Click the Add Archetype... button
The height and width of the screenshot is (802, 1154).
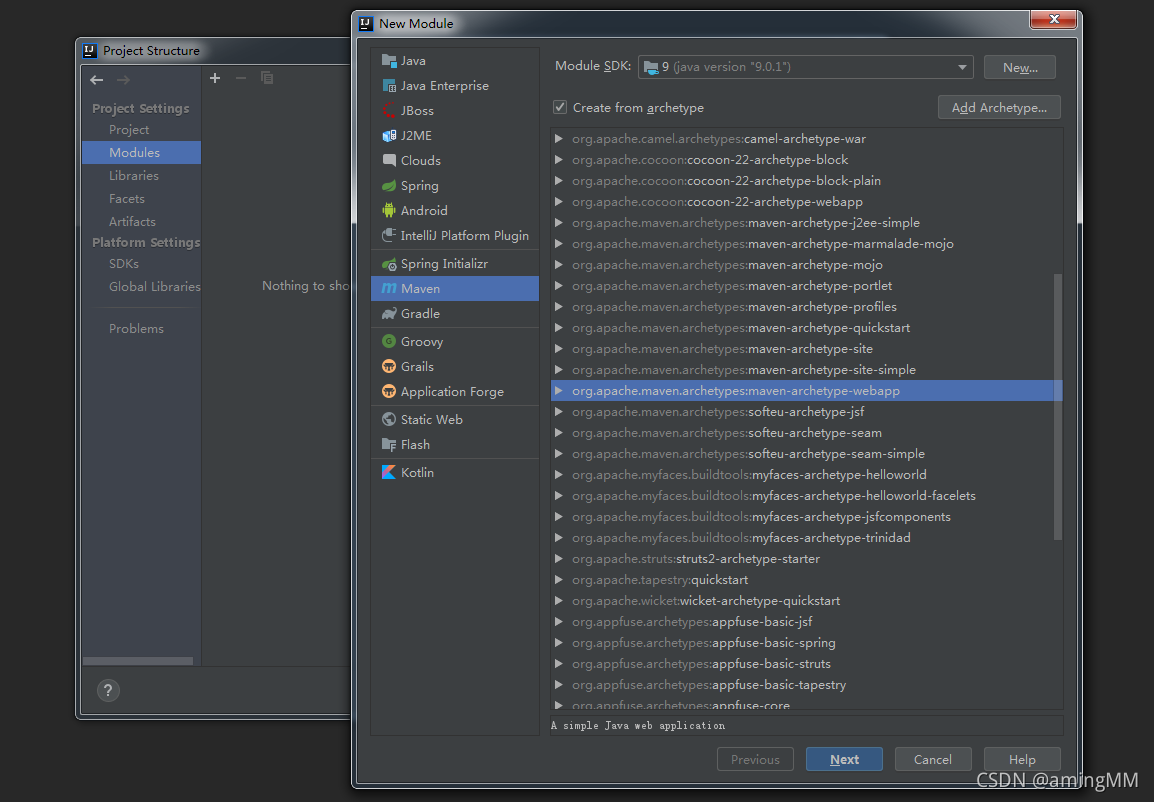tap(999, 107)
